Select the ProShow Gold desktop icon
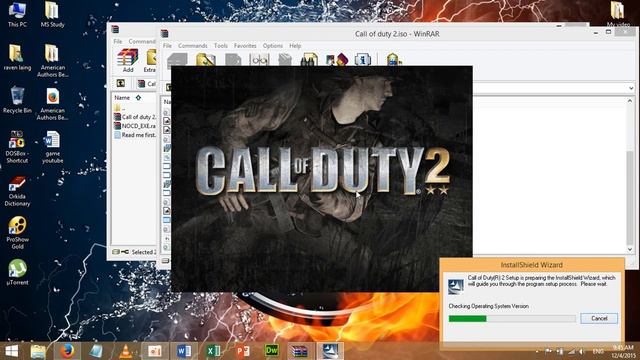The height and width of the screenshot is (360, 640). point(17,233)
